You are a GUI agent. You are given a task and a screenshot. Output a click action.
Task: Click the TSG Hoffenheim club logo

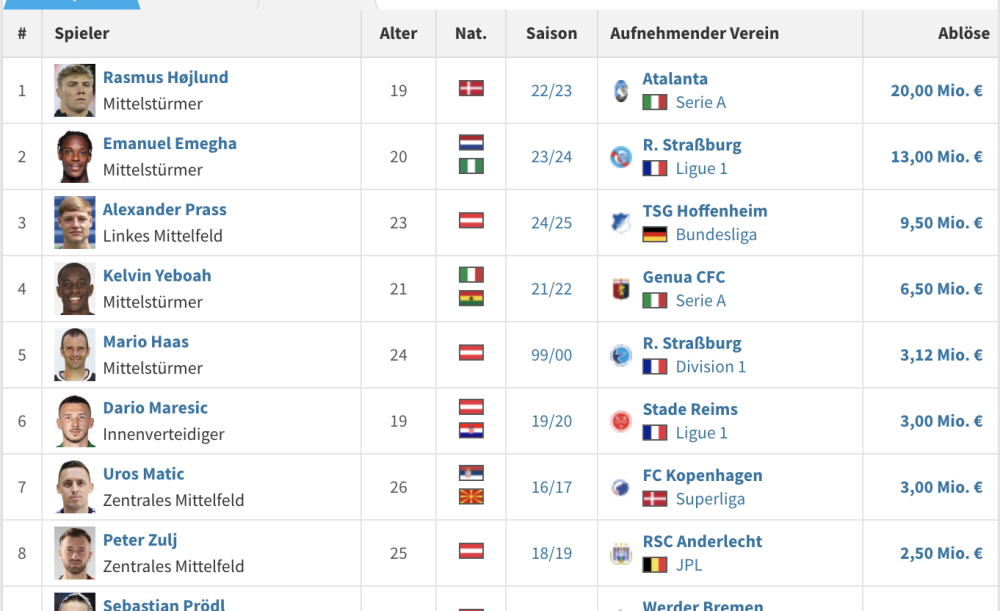pyautogui.click(x=621, y=223)
